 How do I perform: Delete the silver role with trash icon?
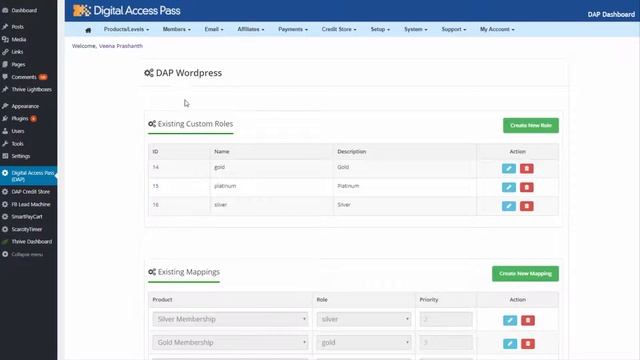coord(527,206)
